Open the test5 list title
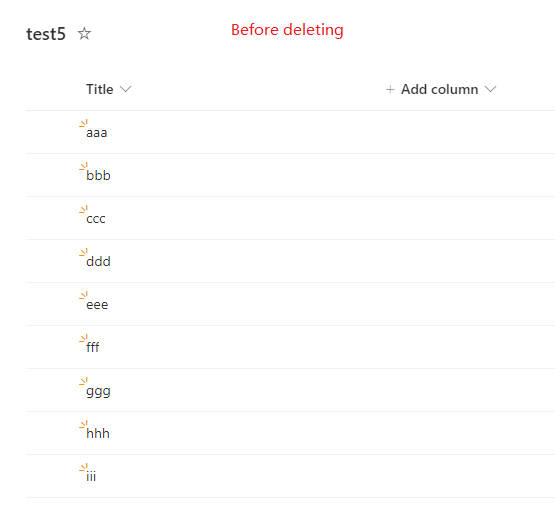555x513 pixels. (x=46, y=34)
